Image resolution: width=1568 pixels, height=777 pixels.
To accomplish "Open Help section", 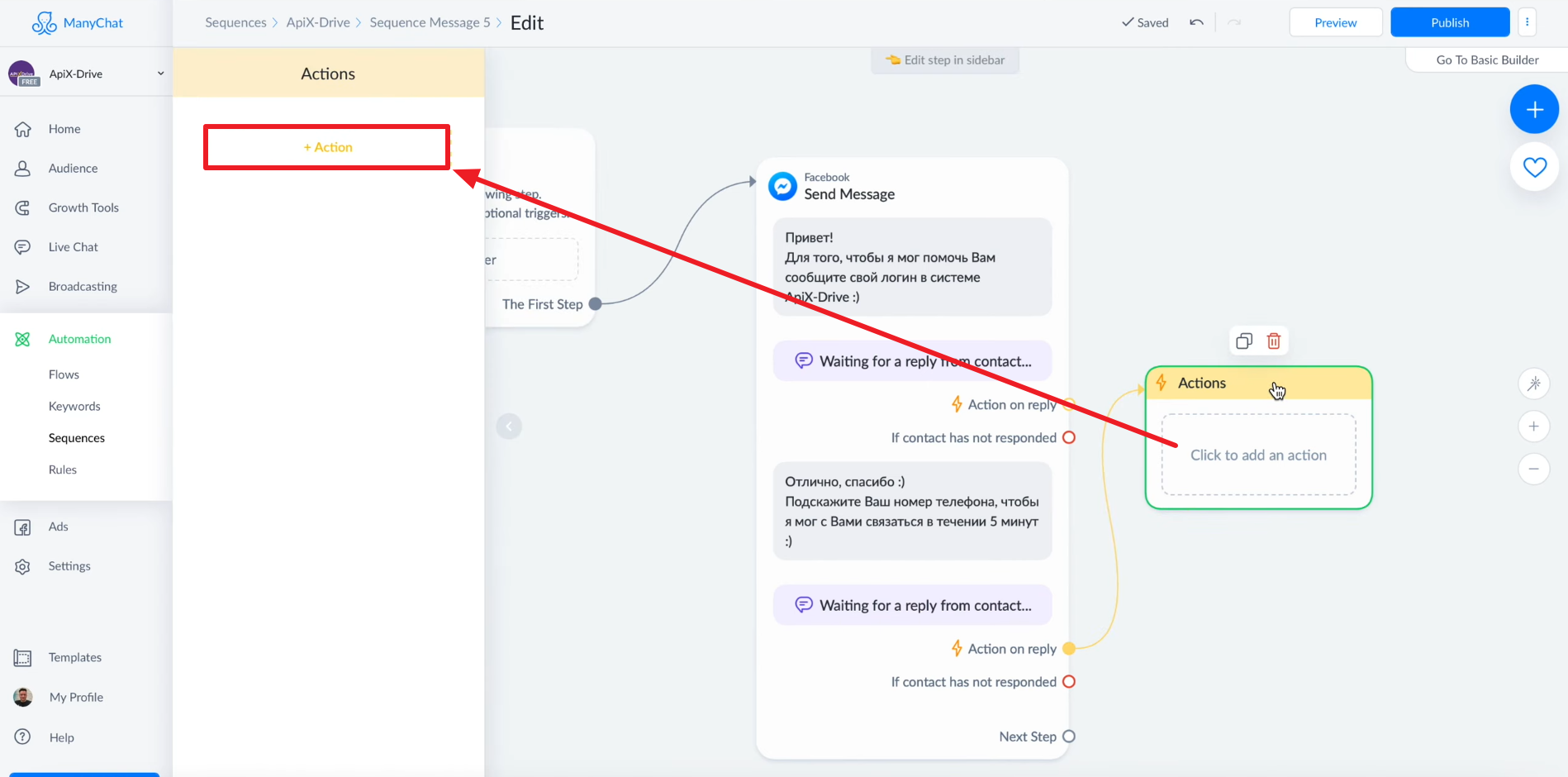I will pos(61,737).
